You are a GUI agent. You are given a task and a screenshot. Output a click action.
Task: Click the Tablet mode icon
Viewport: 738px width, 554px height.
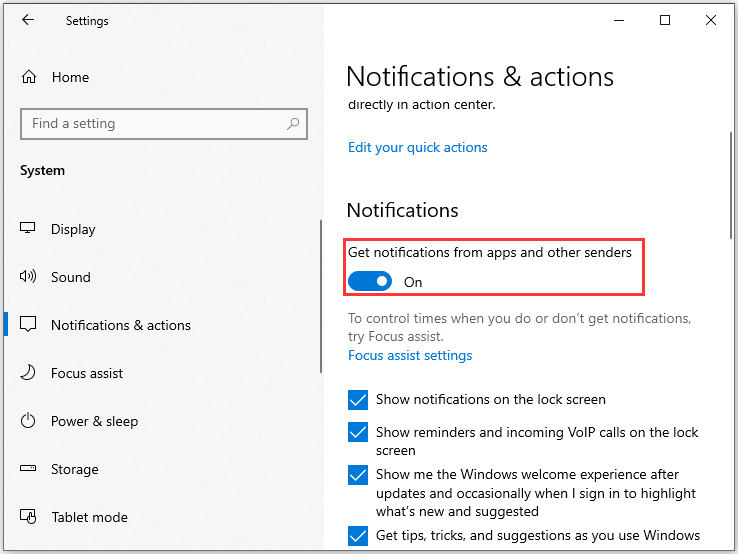29,517
